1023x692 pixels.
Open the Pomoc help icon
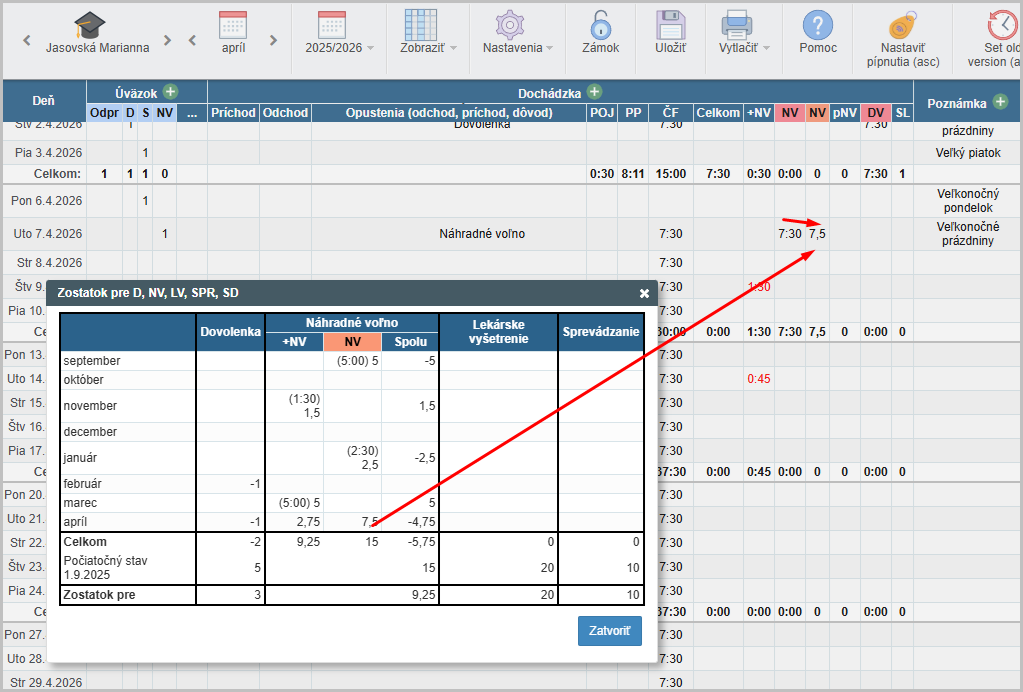coord(818,26)
